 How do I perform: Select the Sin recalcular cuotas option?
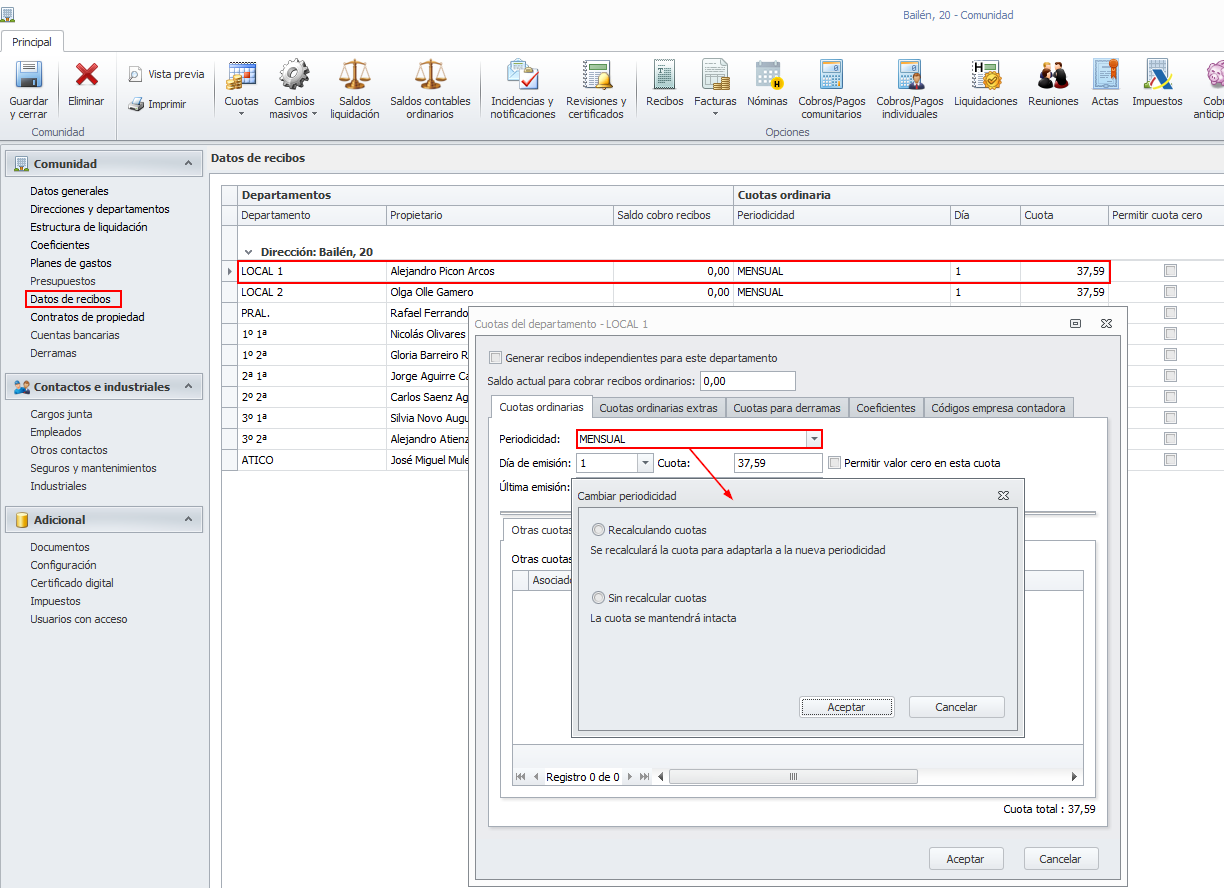[599, 598]
